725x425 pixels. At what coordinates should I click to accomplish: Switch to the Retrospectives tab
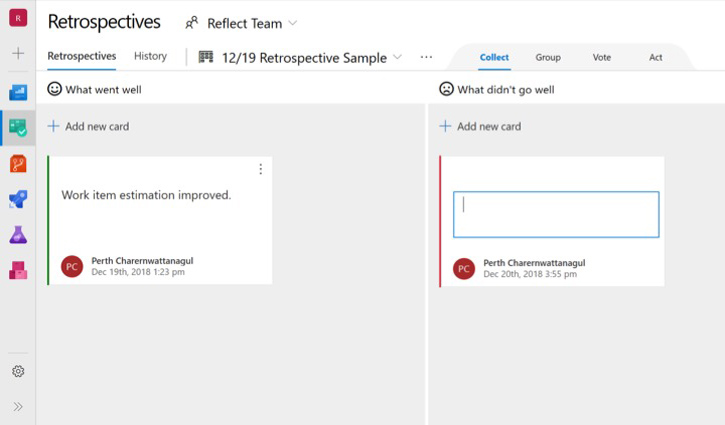point(82,56)
